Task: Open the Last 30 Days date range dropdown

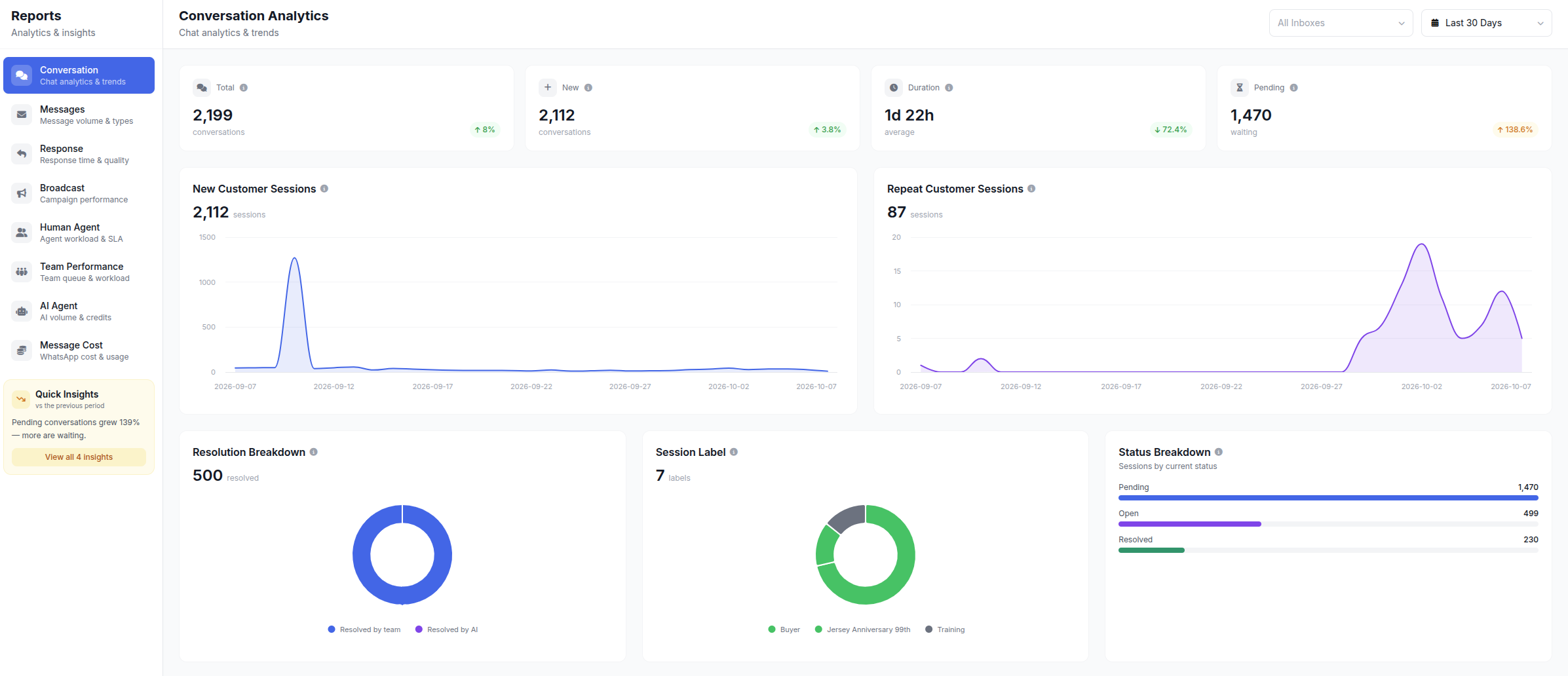Action: [1486, 23]
